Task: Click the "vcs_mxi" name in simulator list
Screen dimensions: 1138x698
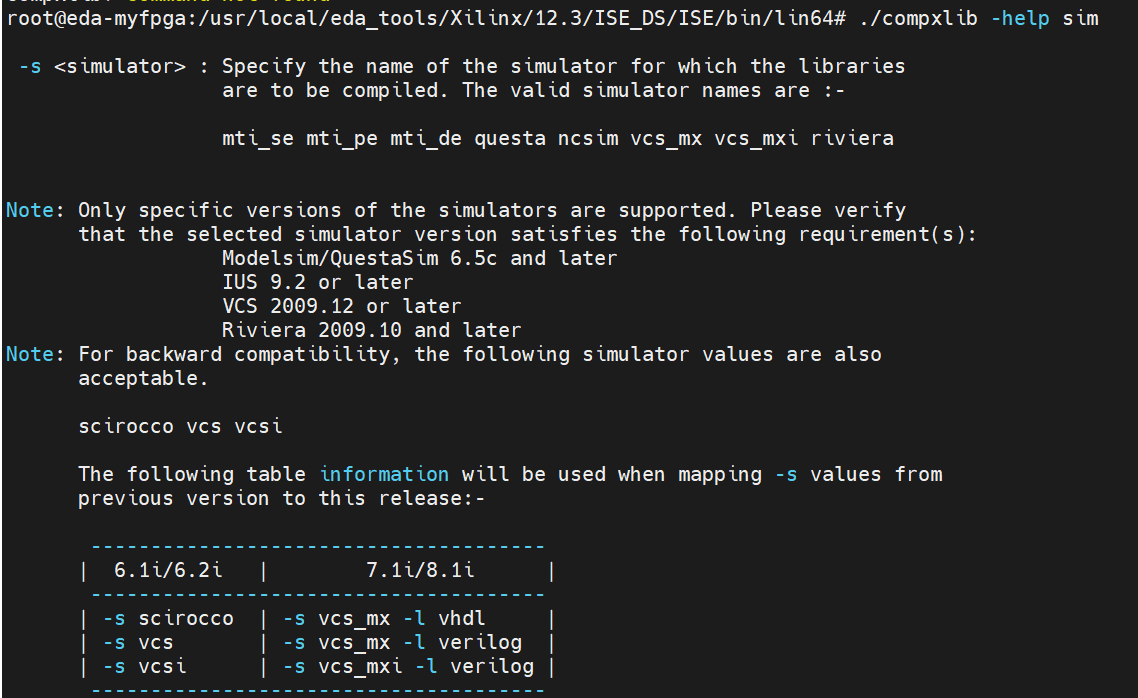Action: pos(756,139)
